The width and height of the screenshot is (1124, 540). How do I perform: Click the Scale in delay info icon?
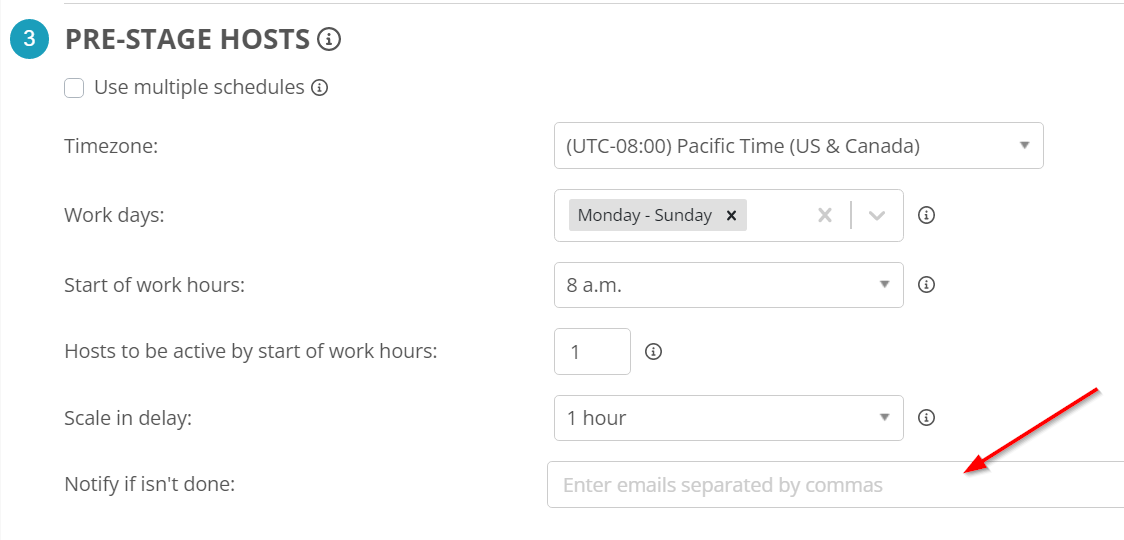tap(926, 418)
